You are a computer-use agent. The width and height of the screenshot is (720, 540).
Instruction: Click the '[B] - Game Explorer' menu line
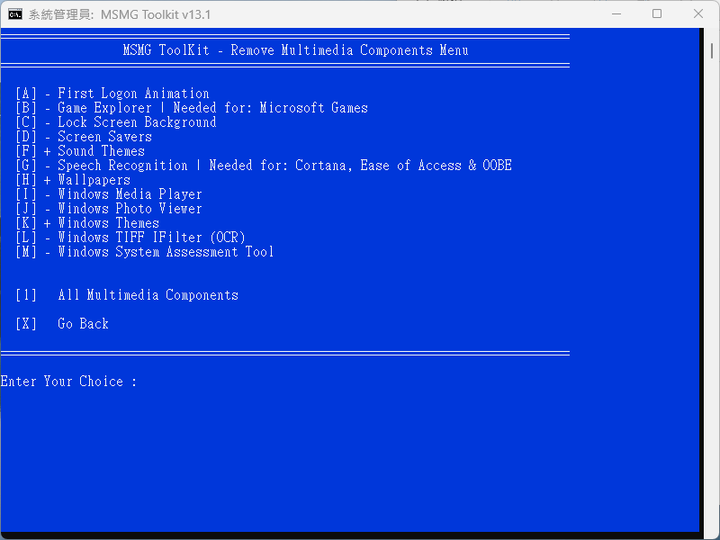191,108
